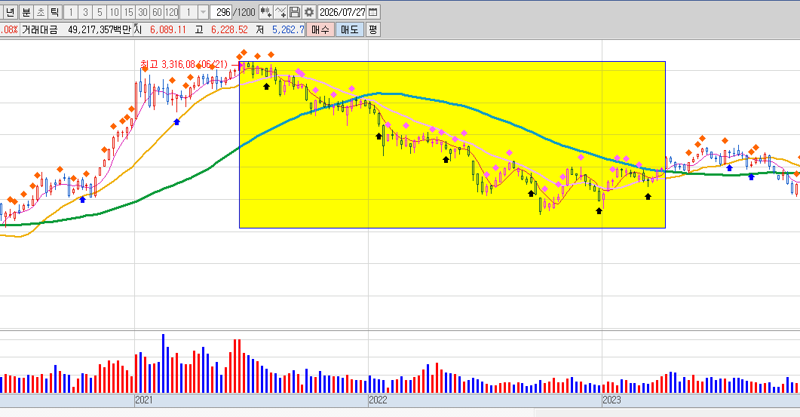Click the date field 2026/07/27
The image size is (800, 417).
point(342,12)
